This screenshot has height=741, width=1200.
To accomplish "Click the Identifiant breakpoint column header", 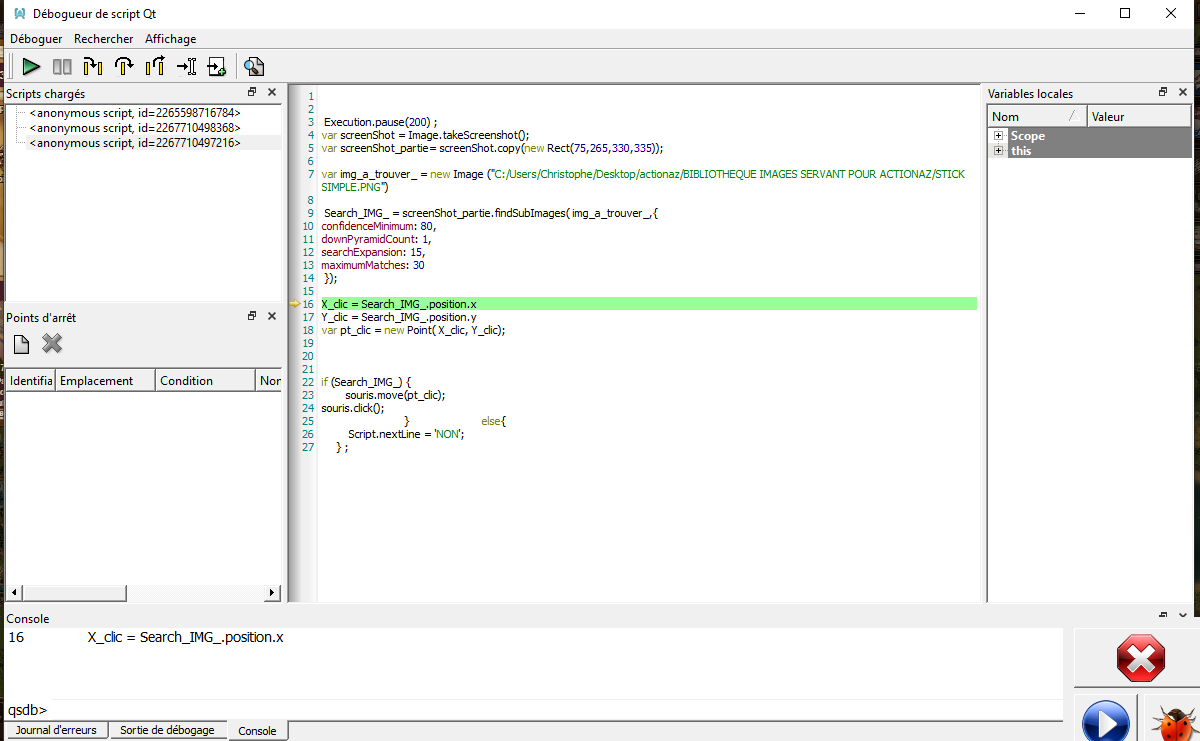I will pyautogui.click(x=30, y=381).
